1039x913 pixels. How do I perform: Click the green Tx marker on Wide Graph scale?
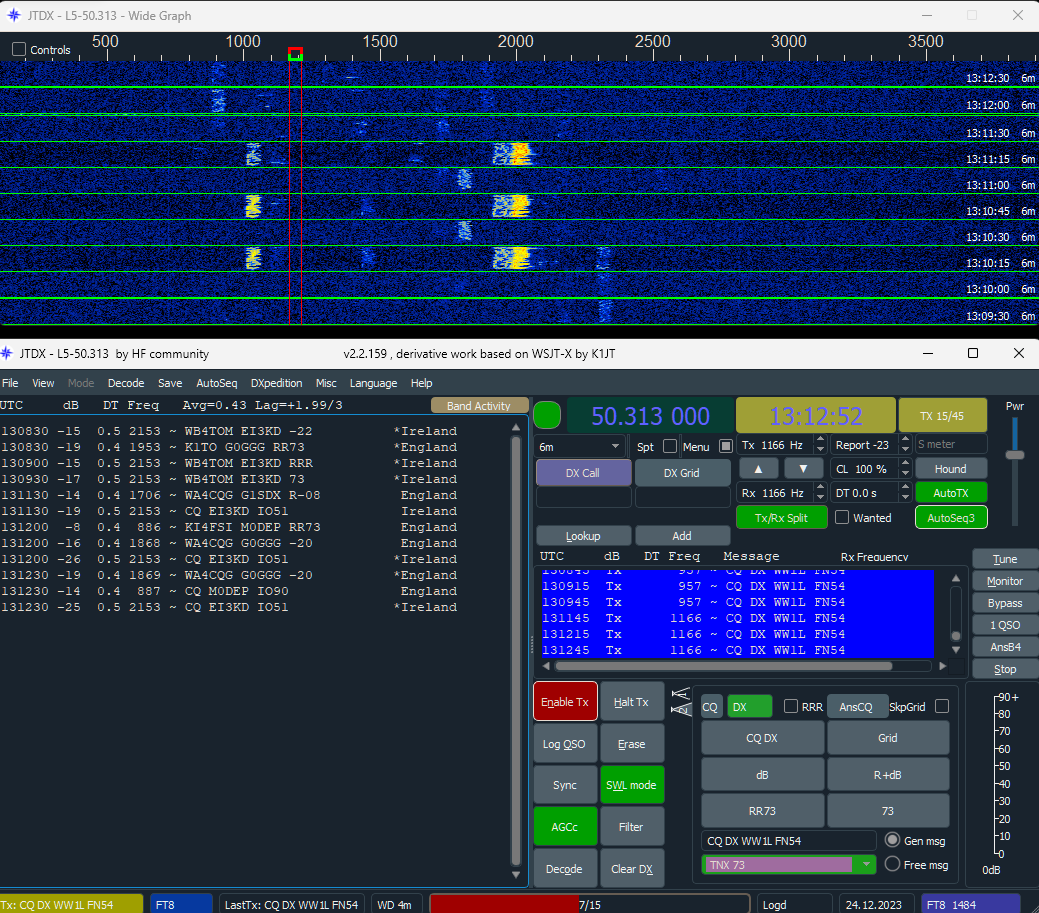click(296, 57)
